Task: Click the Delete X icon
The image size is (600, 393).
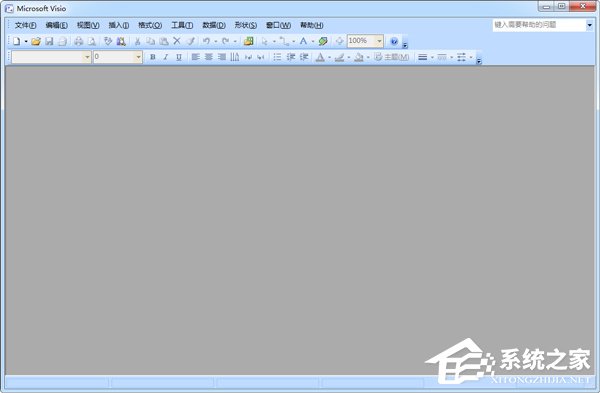Action: click(x=177, y=41)
